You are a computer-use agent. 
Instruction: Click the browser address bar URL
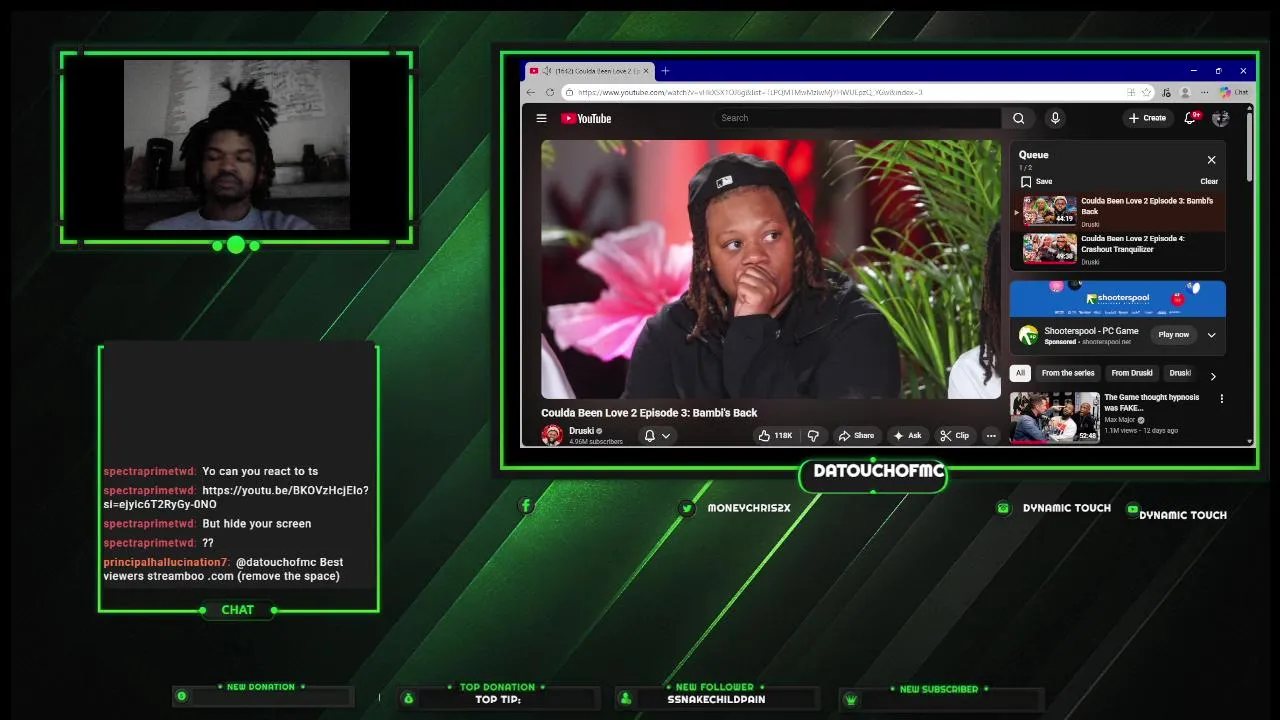point(750,92)
